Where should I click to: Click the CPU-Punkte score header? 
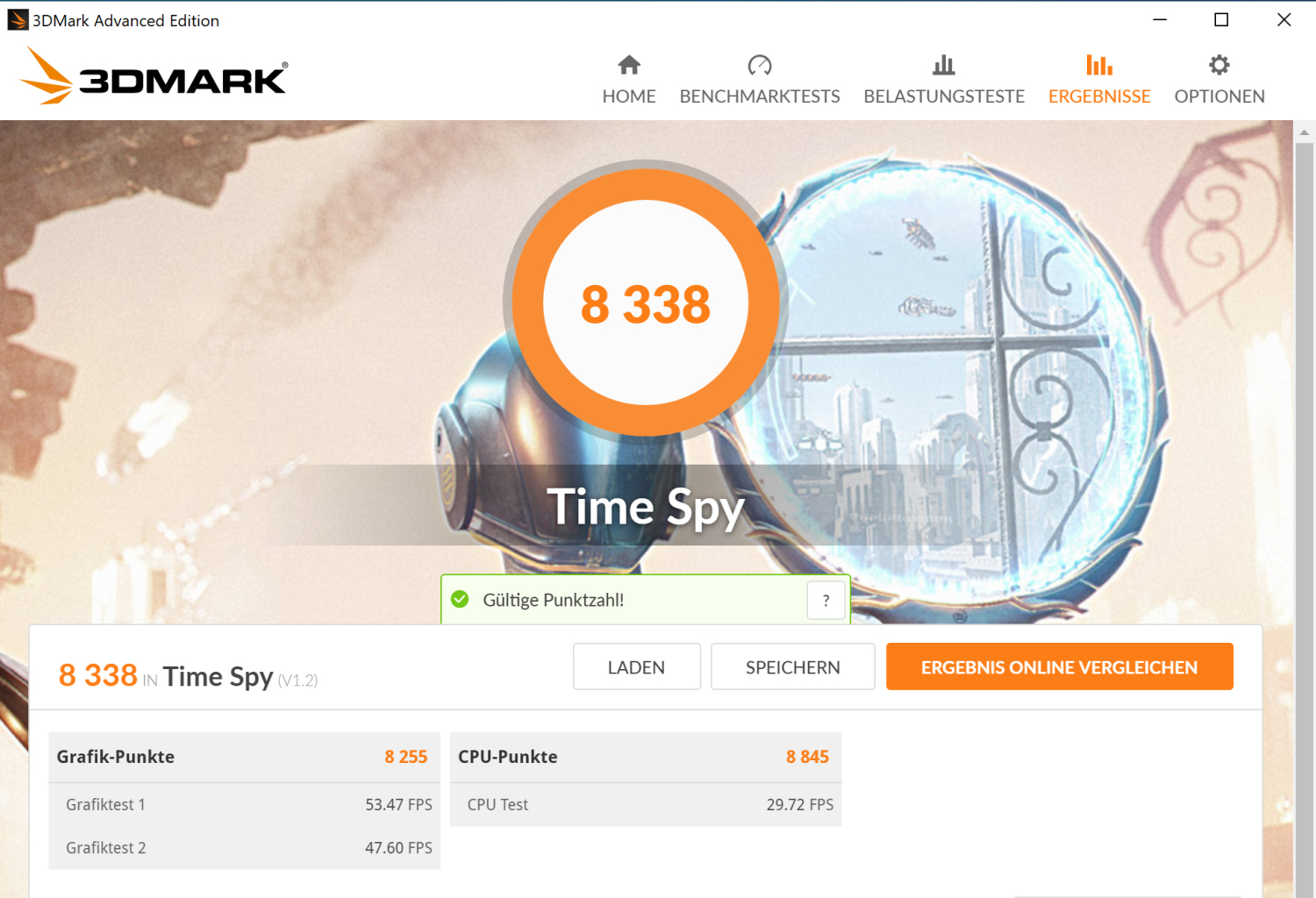(646, 757)
